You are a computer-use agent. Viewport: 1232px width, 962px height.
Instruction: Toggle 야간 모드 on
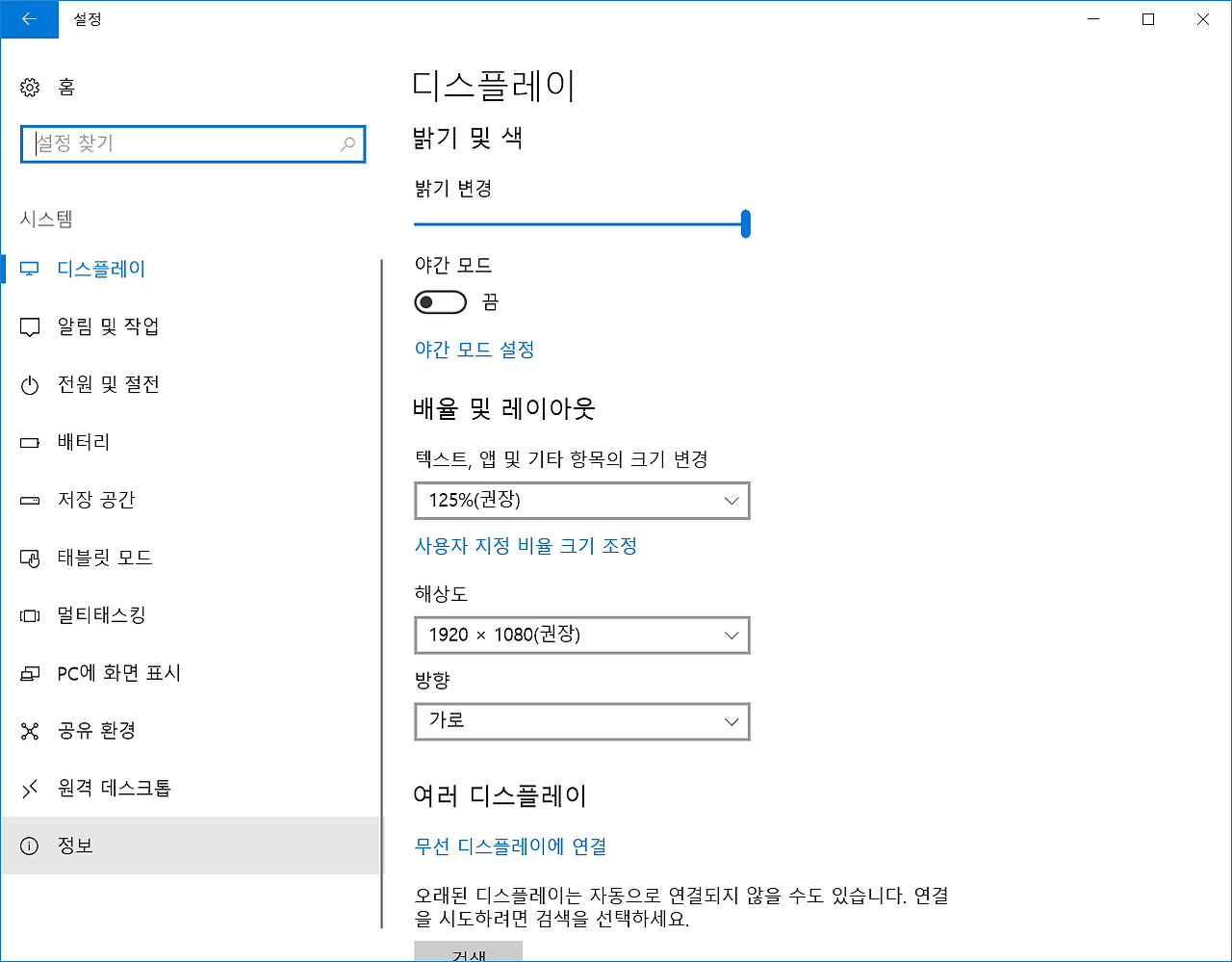click(440, 301)
